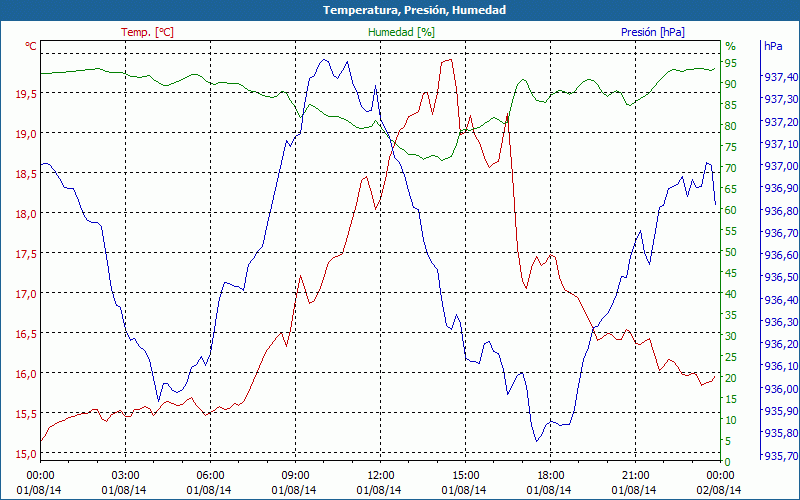The width and height of the screenshot is (800, 500).
Task: Click humidity axis value 85
Action: click(x=731, y=105)
